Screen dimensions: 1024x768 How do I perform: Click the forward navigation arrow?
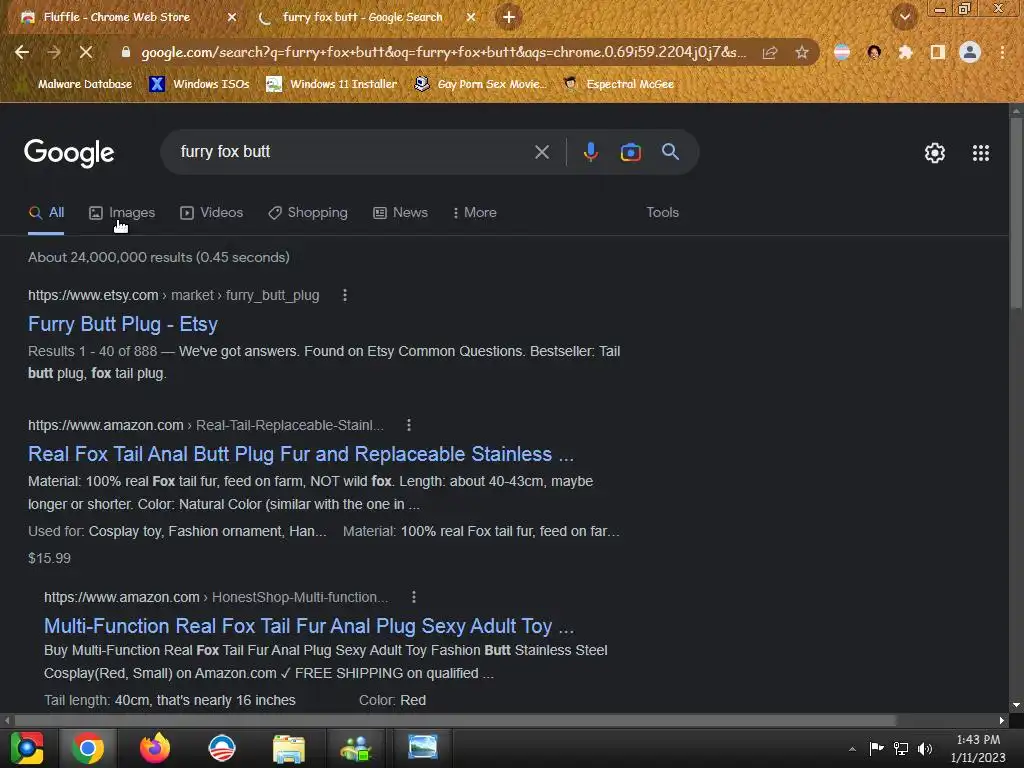[54, 52]
